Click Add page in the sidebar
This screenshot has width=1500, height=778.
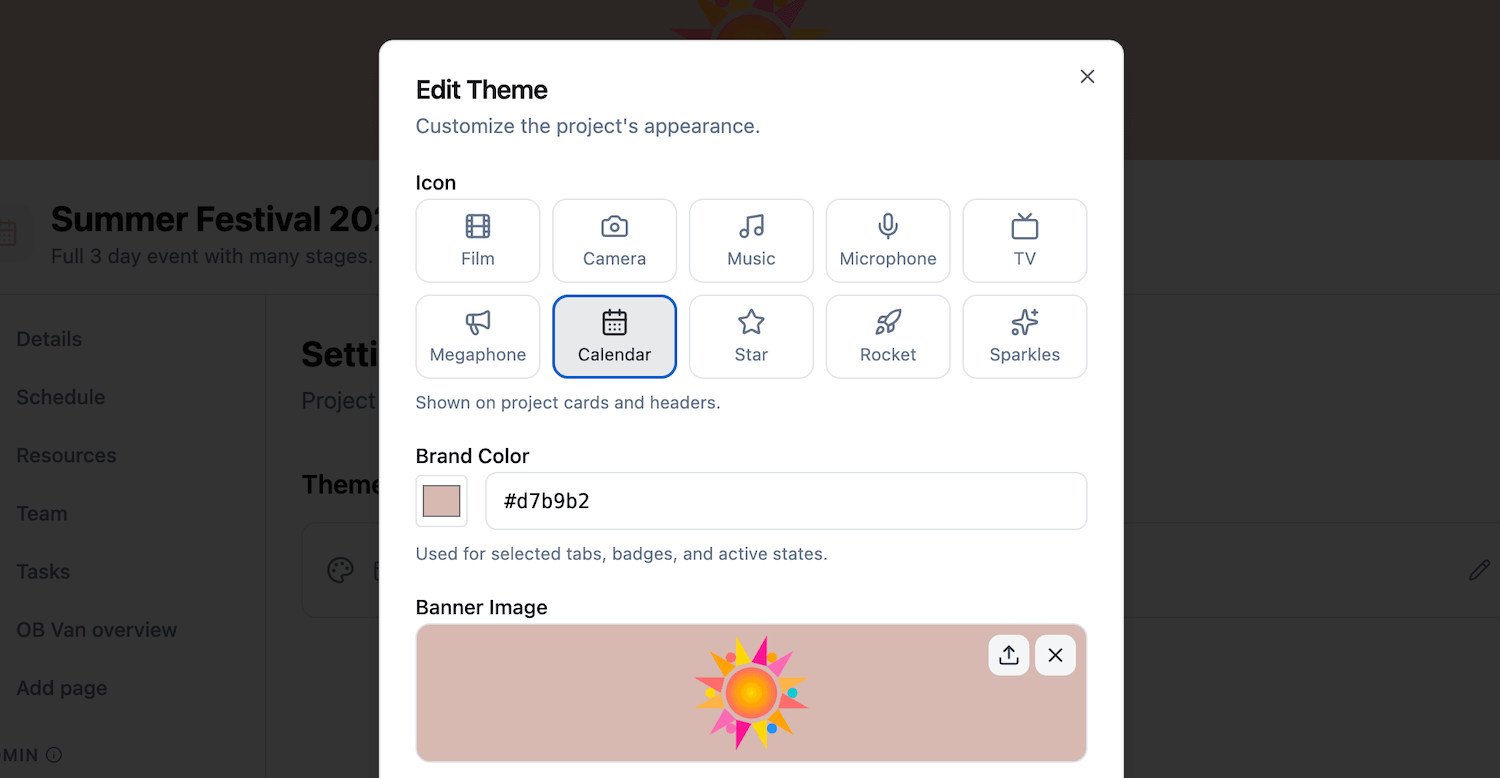tap(61, 688)
